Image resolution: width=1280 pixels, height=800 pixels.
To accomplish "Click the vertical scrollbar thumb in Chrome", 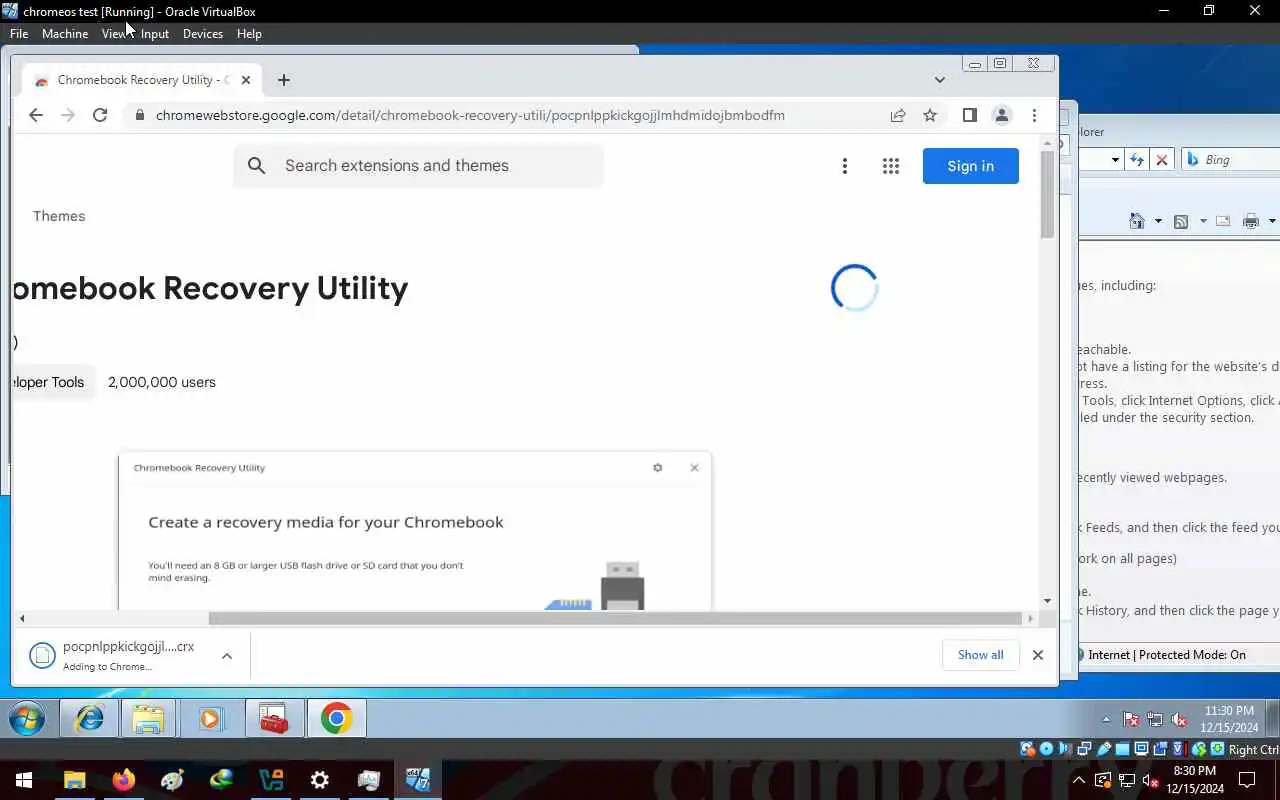I will coord(1047,195).
